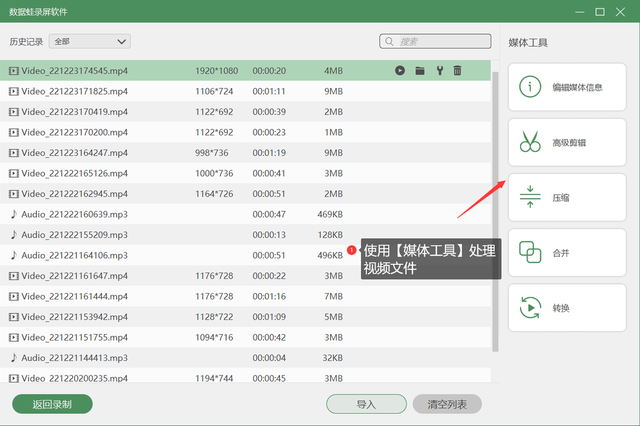Select the Video_221222165126.mp4 row

[x=245, y=173]
